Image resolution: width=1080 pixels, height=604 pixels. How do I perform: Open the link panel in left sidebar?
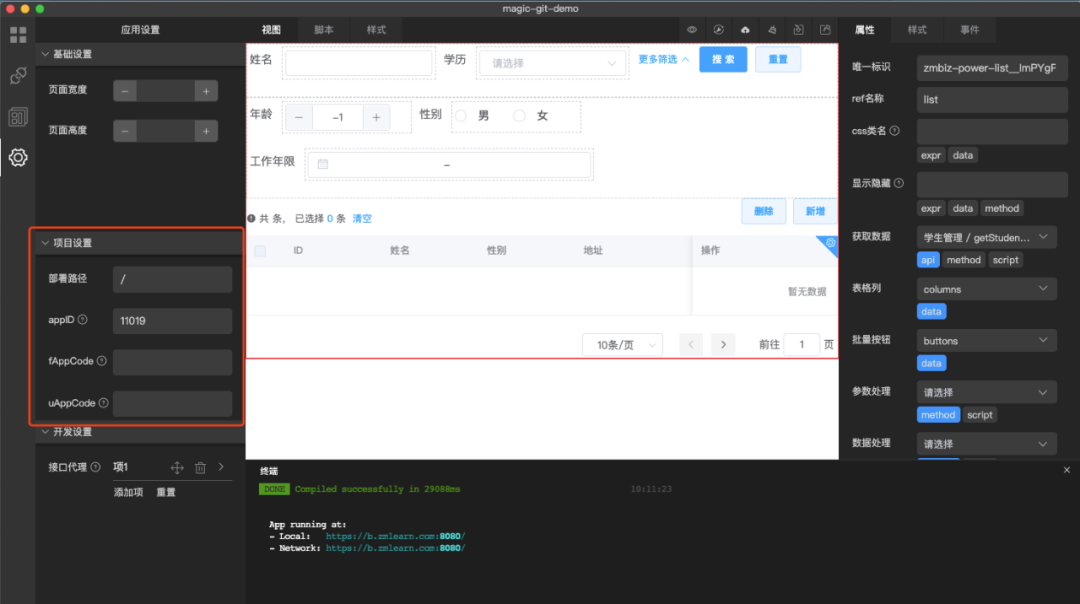click(x=18, y=75)
